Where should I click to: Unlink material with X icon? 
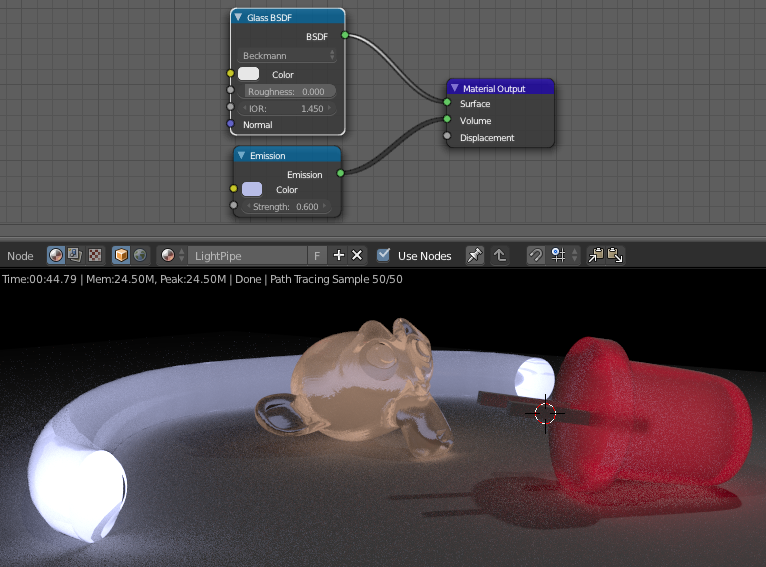tap(357, 255)
